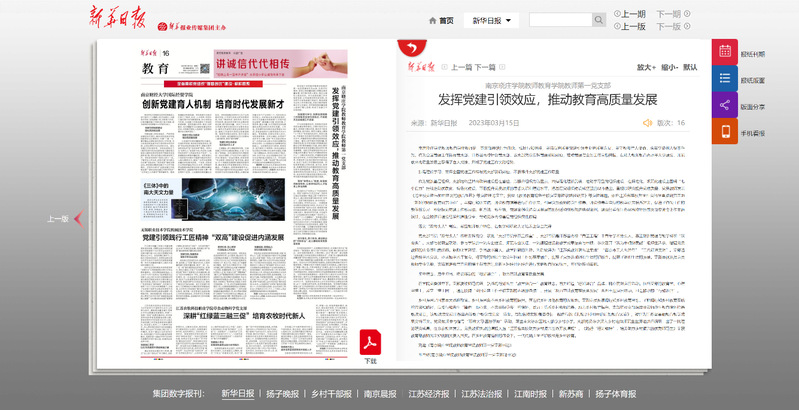The image size is (799, 410).
Task: Open 南京晨报 in footer list
Action: coord(380,394)
